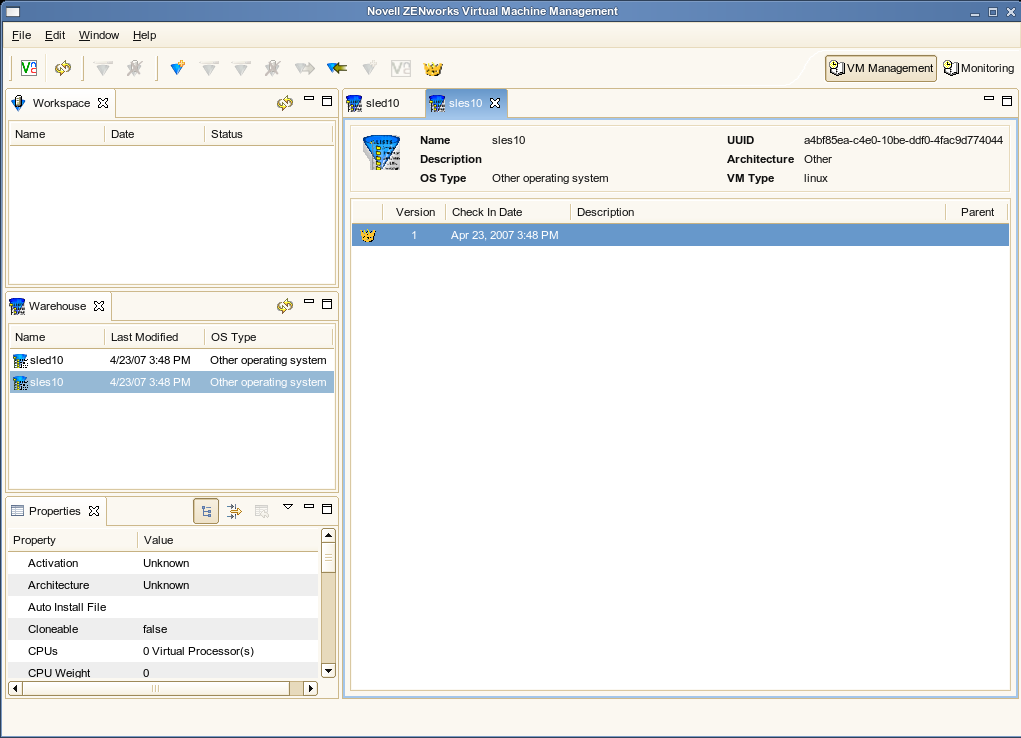The image size is (1021, 738).
Task: Click the blue and green arrow toolbar icon
Action: [x=337, y=68]
